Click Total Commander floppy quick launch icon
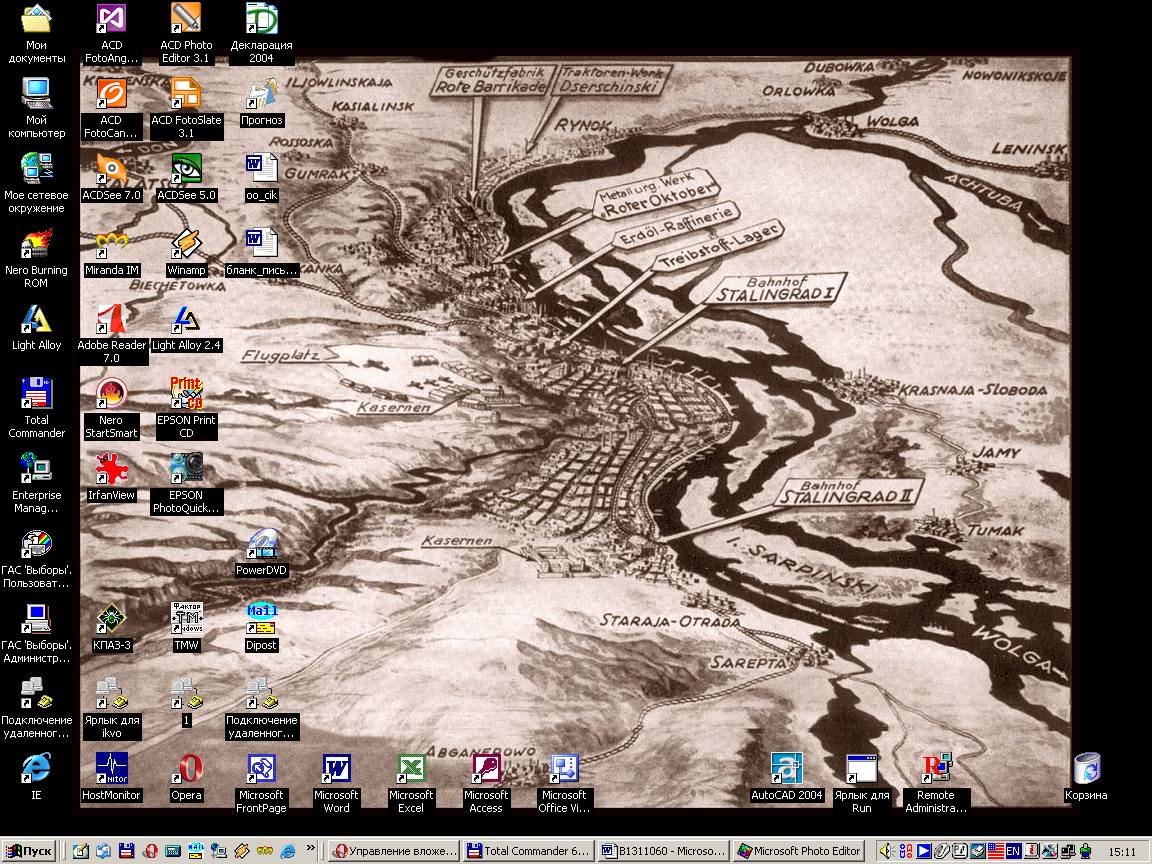The image size is (1152, 864). click(x=126, y=852)
